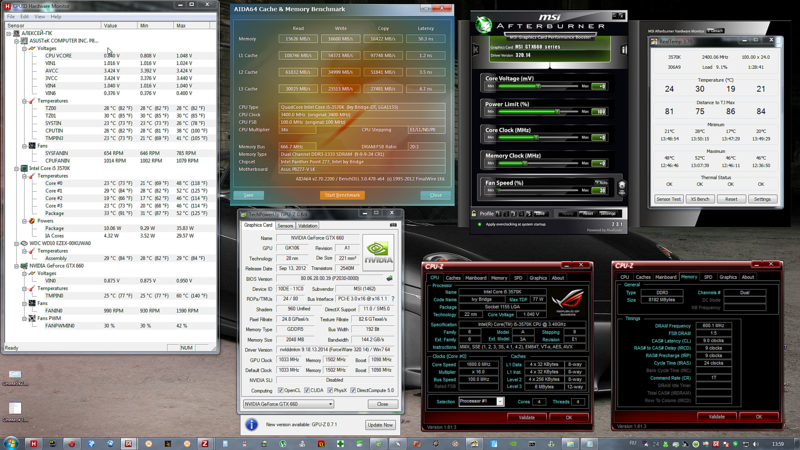Collapse the Powers node in HWMonitor
Viewport: 800px width, 450px height.
(24, 221)
